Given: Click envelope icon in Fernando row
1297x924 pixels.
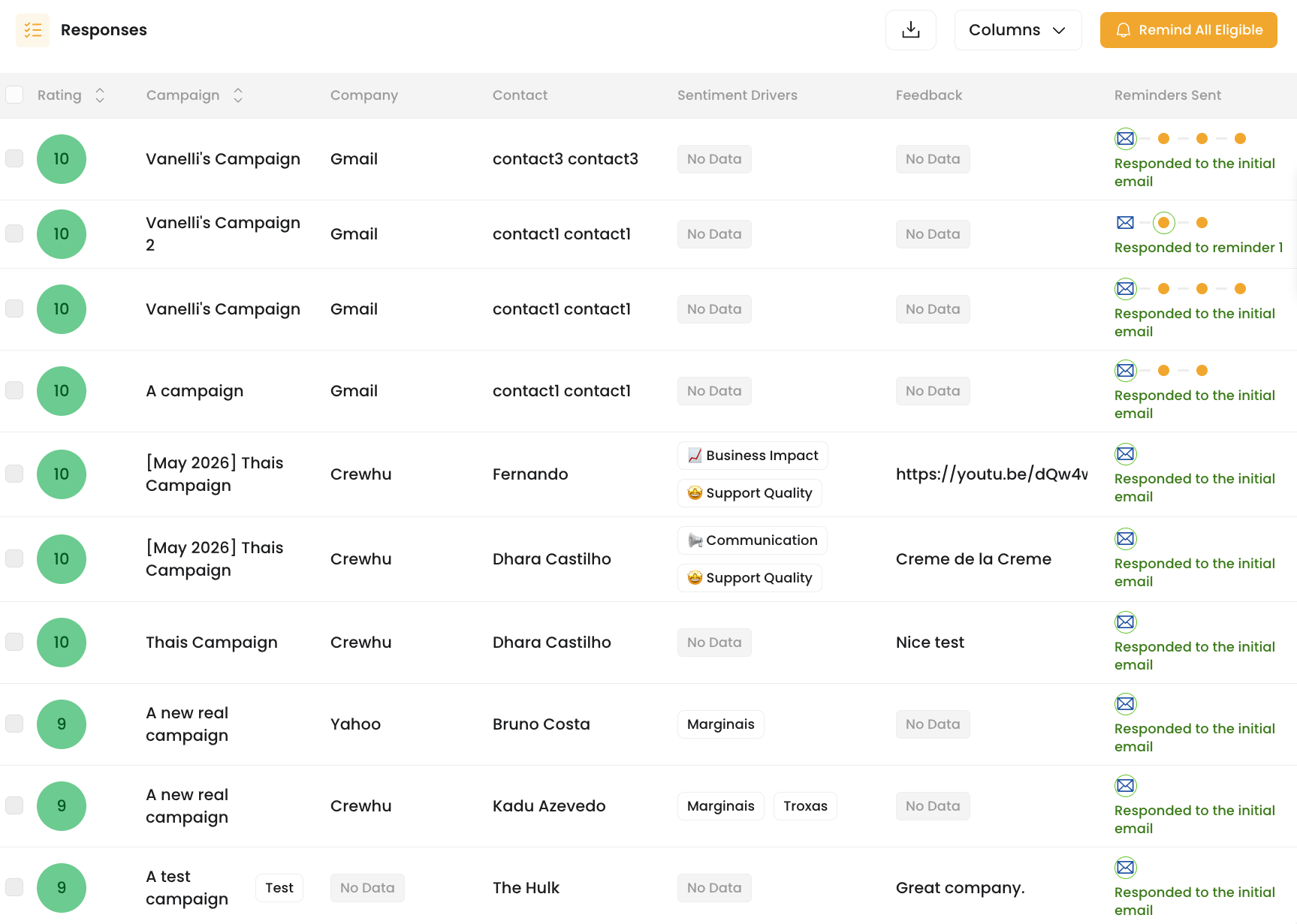Looking at the screenshot, I should pyautogui.click(x=1125, y=454).
